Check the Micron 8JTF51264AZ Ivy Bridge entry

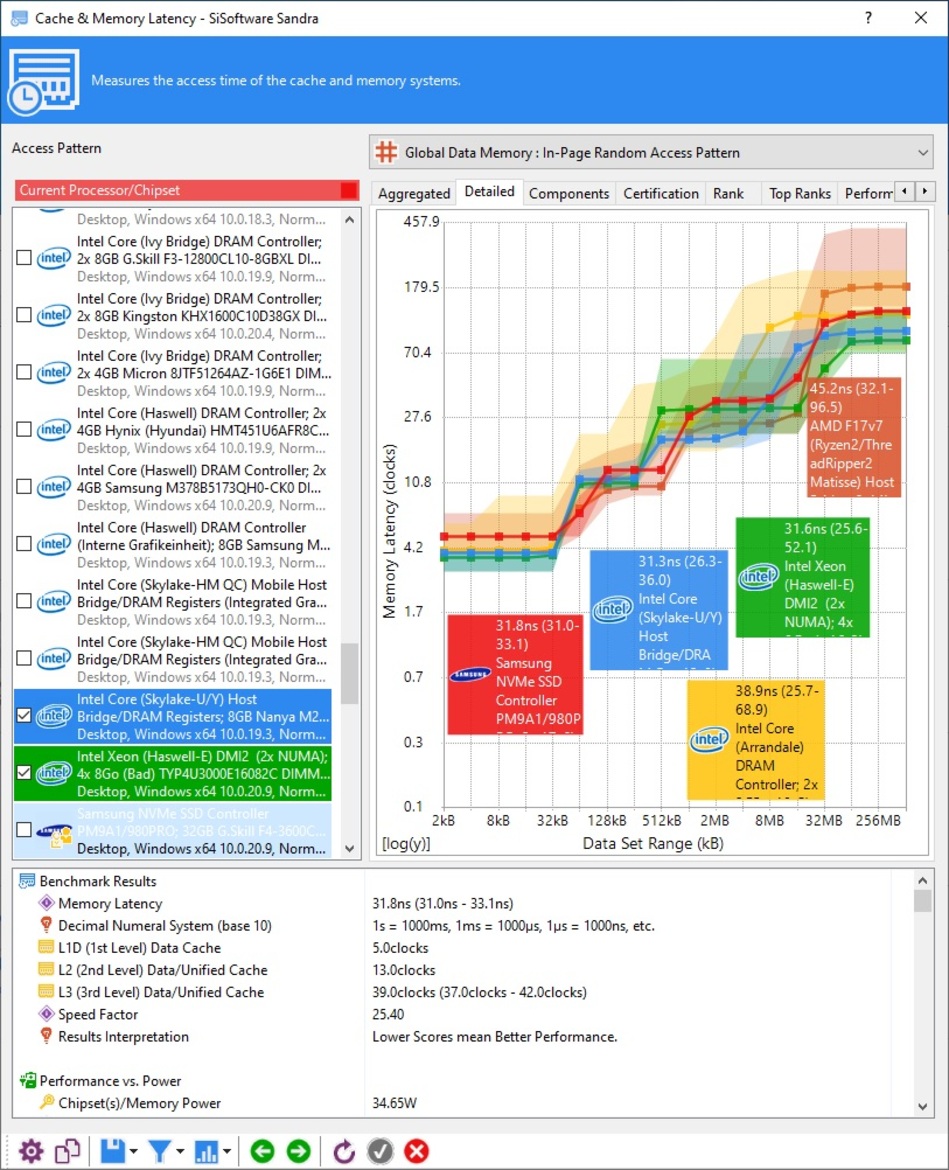click(24, 372)
